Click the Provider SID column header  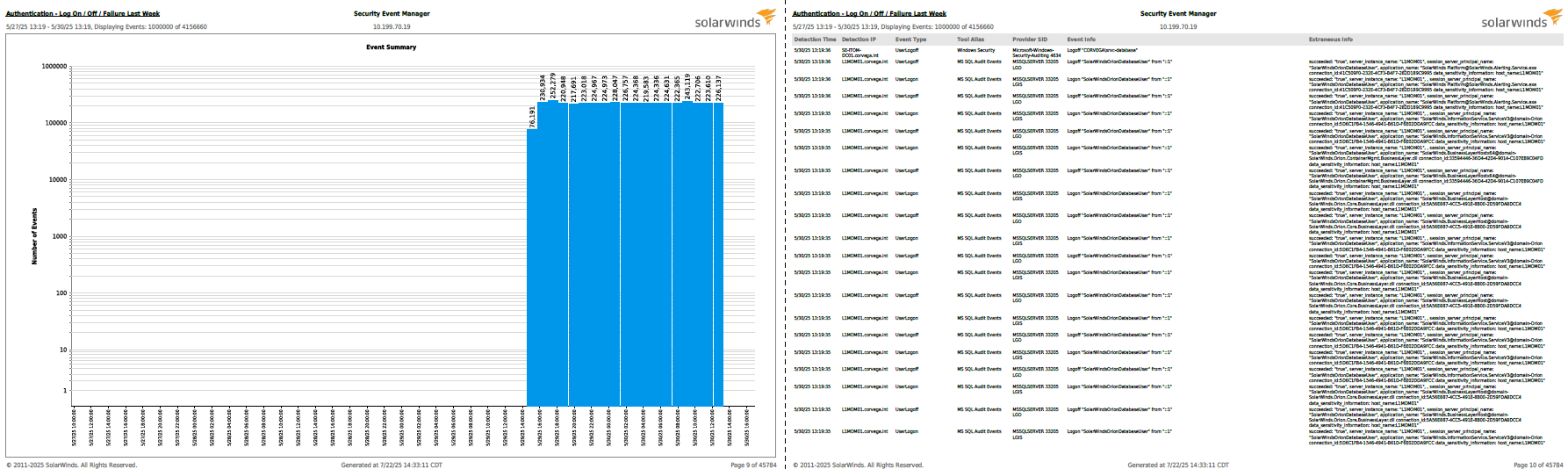[x=1030, y=40]
